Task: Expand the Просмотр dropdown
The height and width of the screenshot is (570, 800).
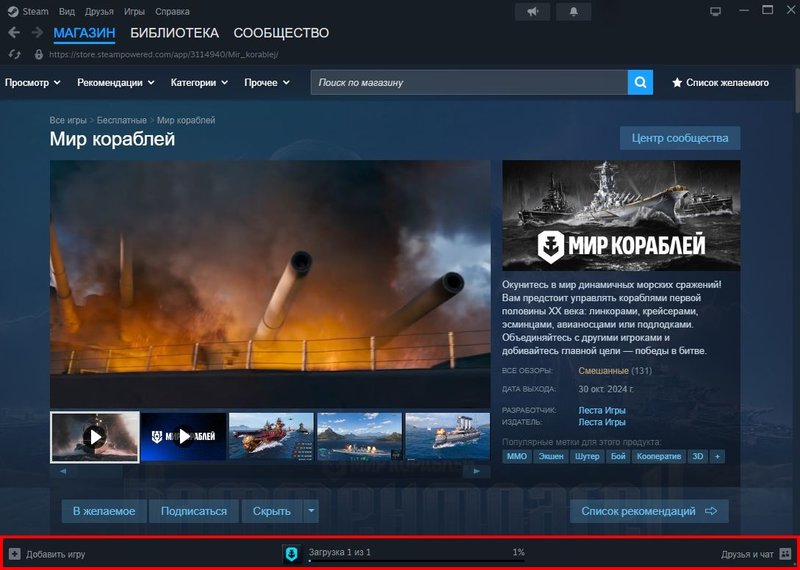Action: pyautogui.click(x=33, y=83)
